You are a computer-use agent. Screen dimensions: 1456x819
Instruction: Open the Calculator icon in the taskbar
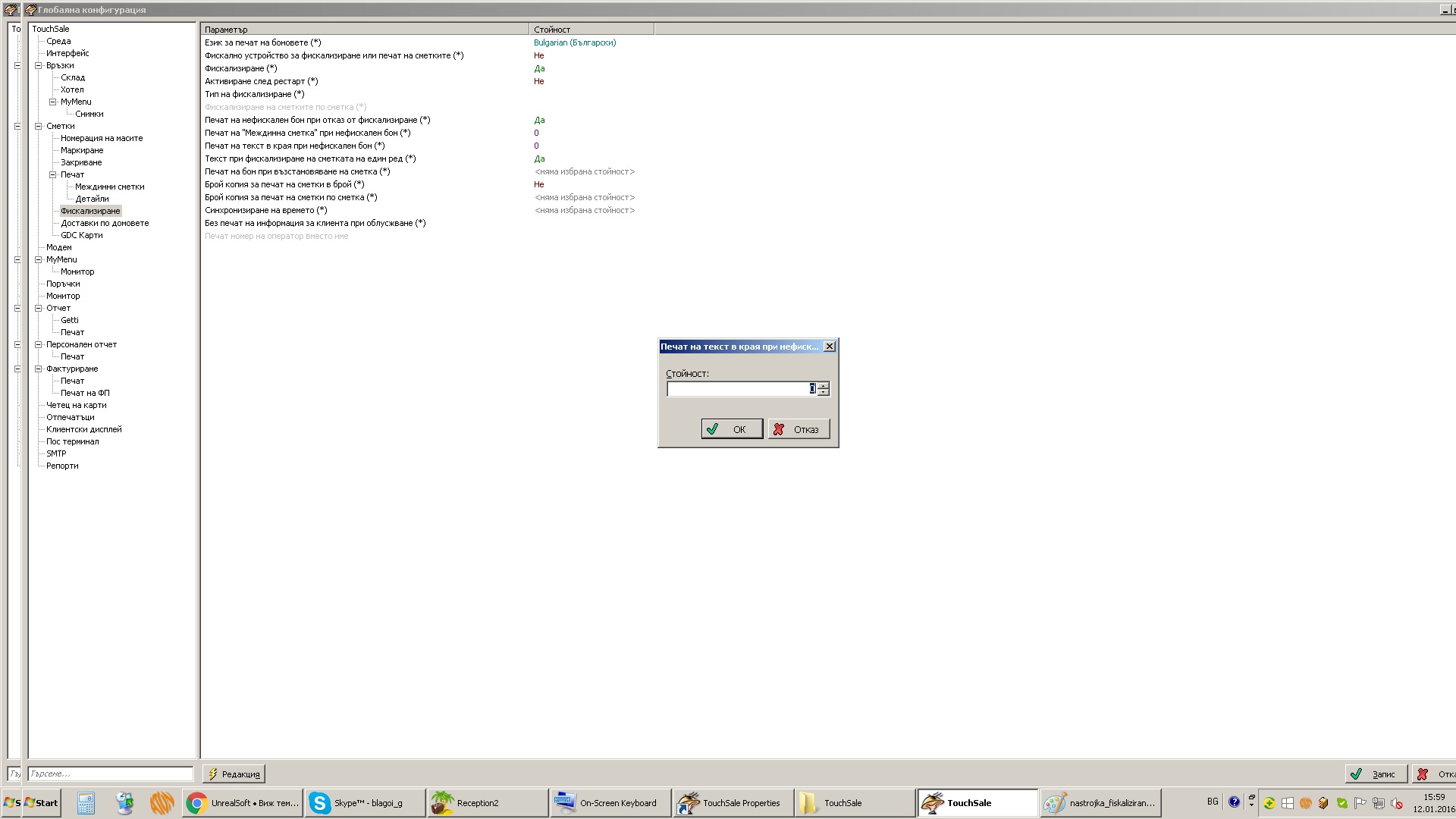(86, 803)
